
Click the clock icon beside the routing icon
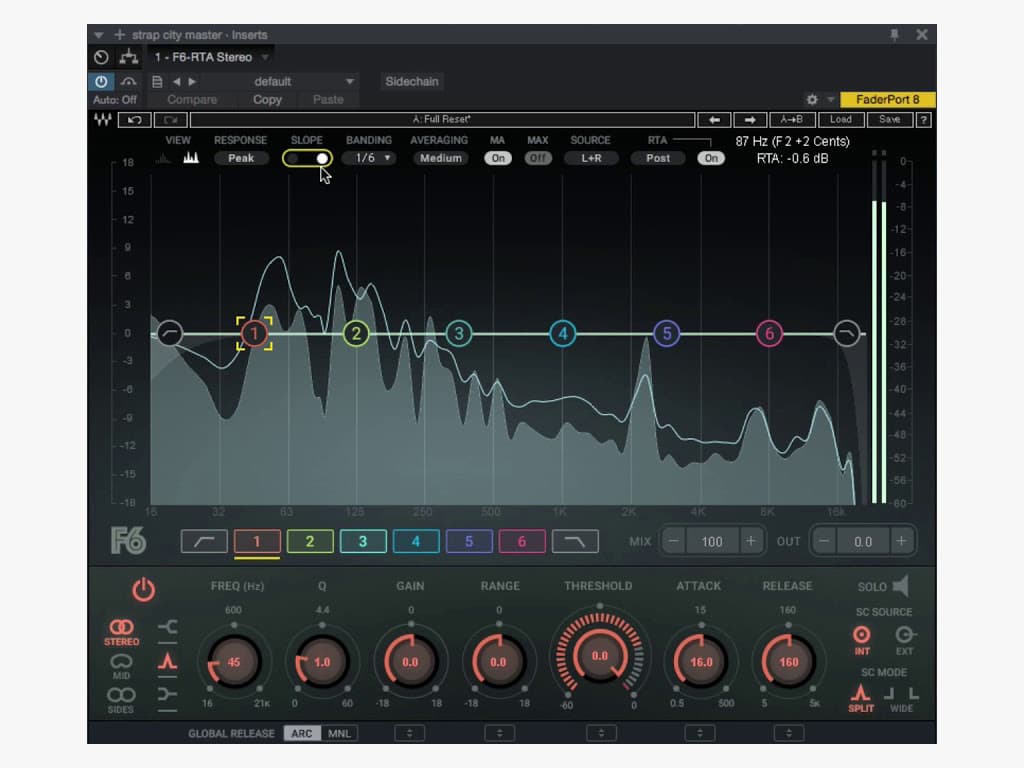tap(101, 57)
